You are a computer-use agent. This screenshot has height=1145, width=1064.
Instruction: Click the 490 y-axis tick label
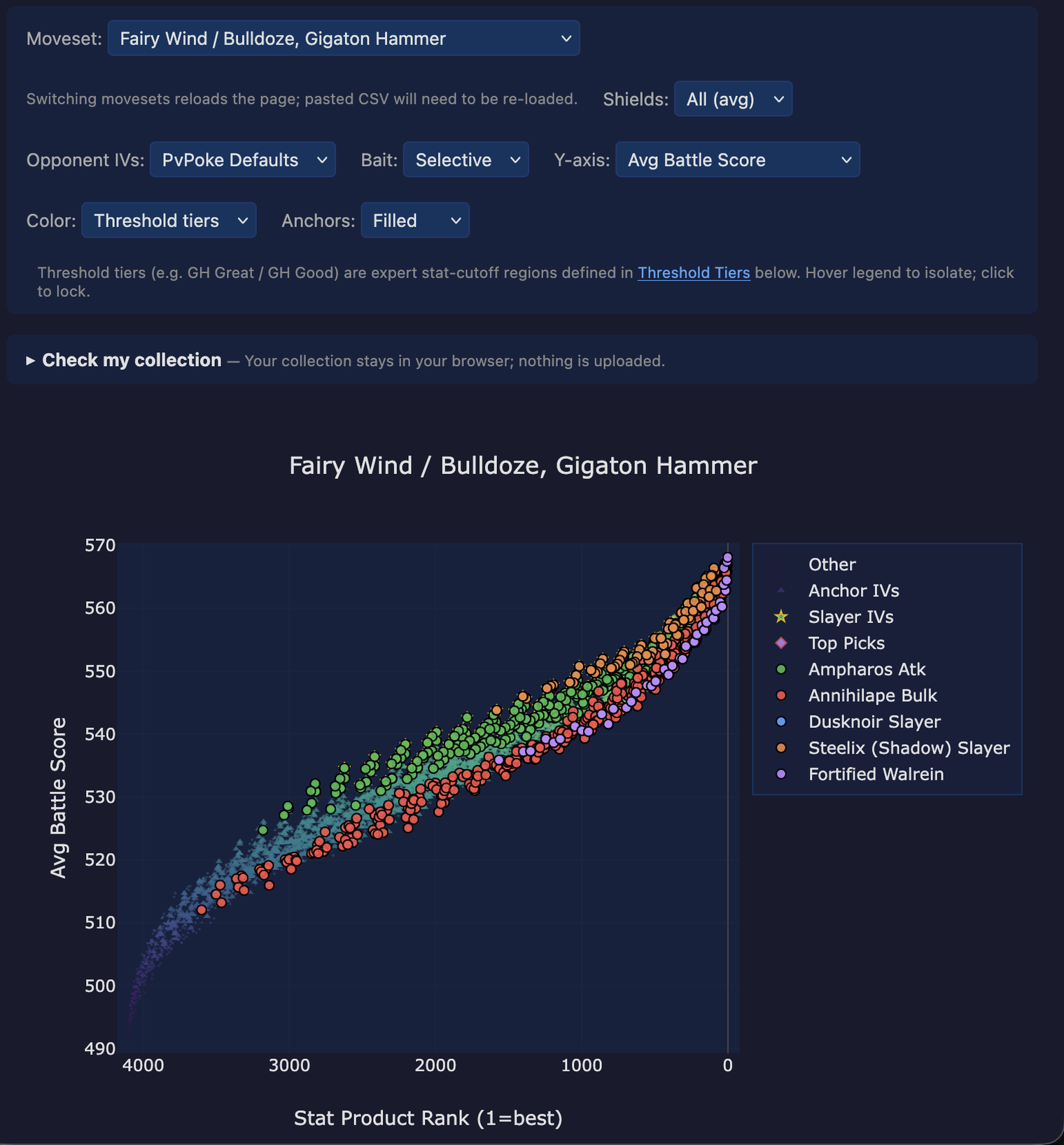pyautogui.click(x=100, y=1048)
